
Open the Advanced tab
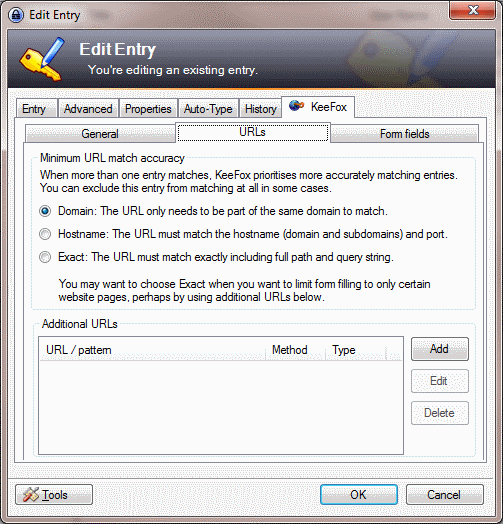click(x=88, y=109)
